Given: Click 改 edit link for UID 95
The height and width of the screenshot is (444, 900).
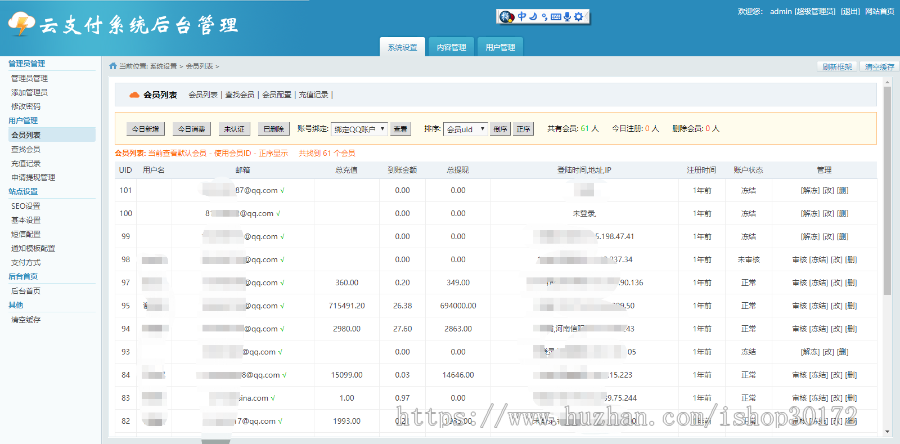Looking at the screenshot, I should pos(837,306).
